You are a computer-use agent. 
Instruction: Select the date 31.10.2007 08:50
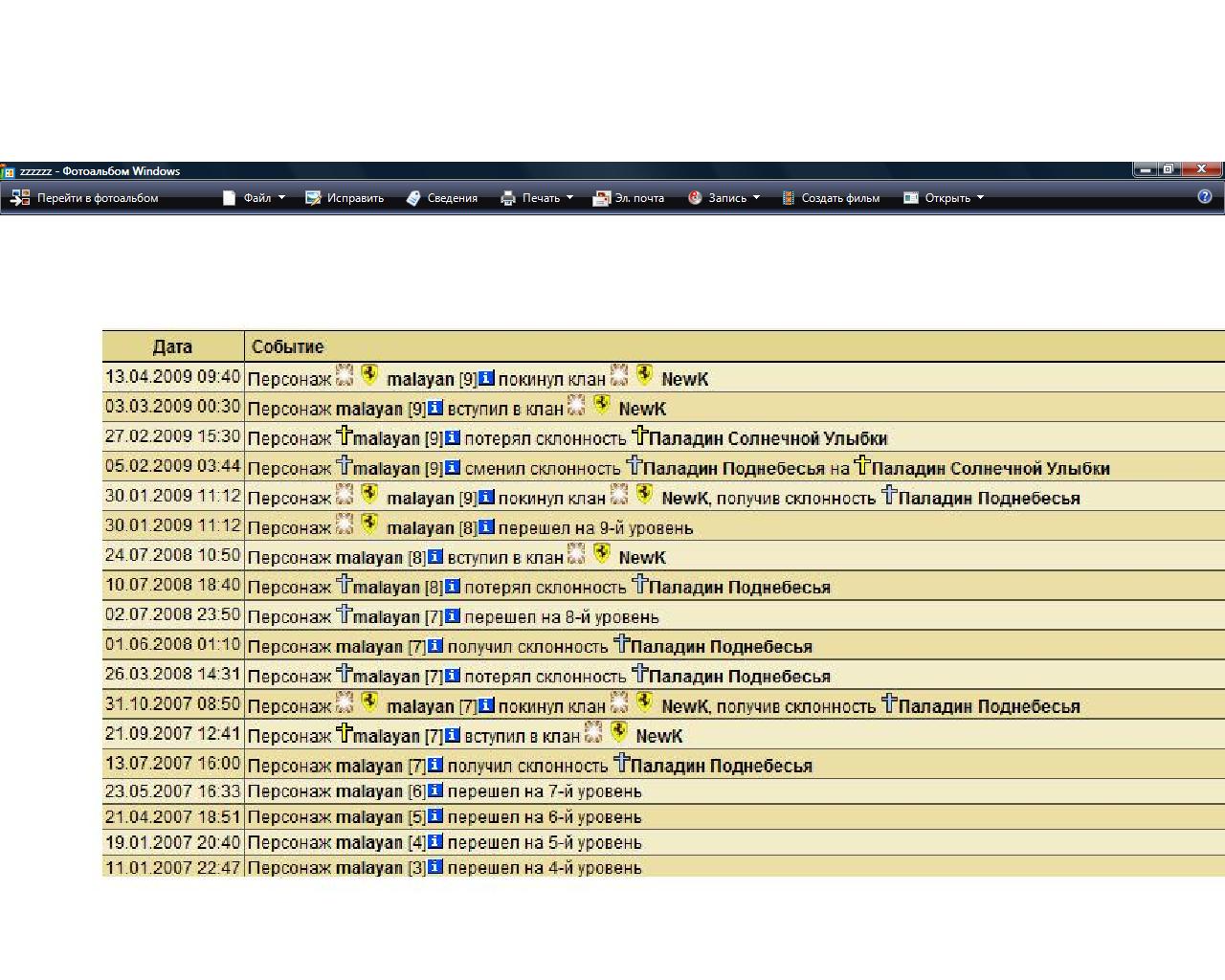tap(172, 703)
